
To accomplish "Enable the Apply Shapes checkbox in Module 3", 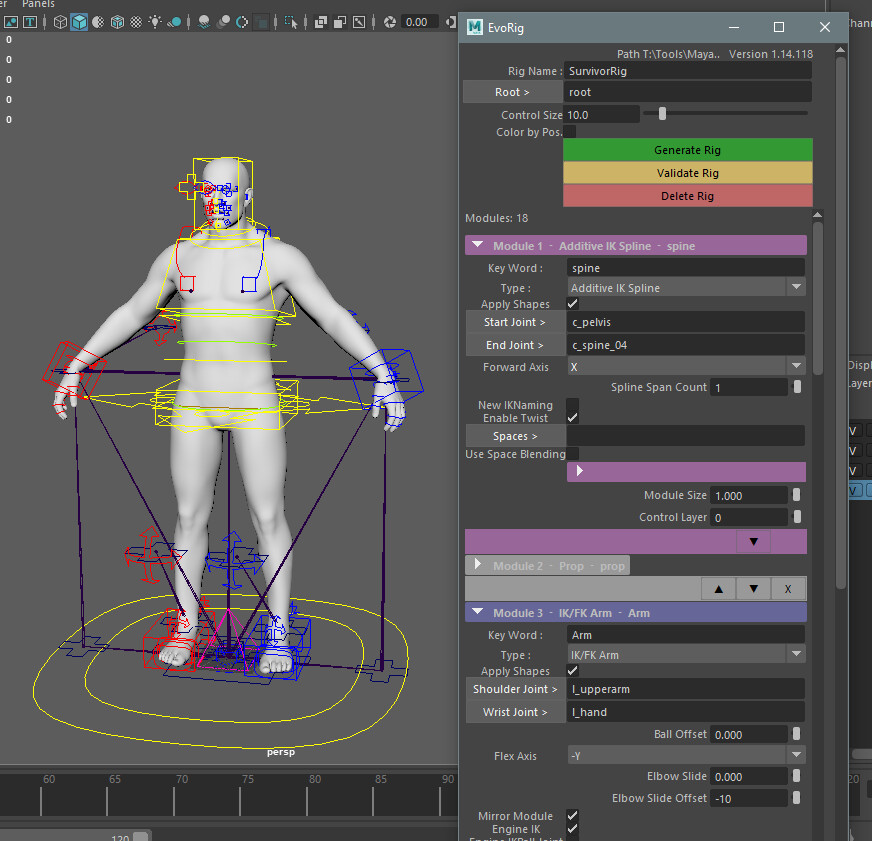I will click(572, 671).
